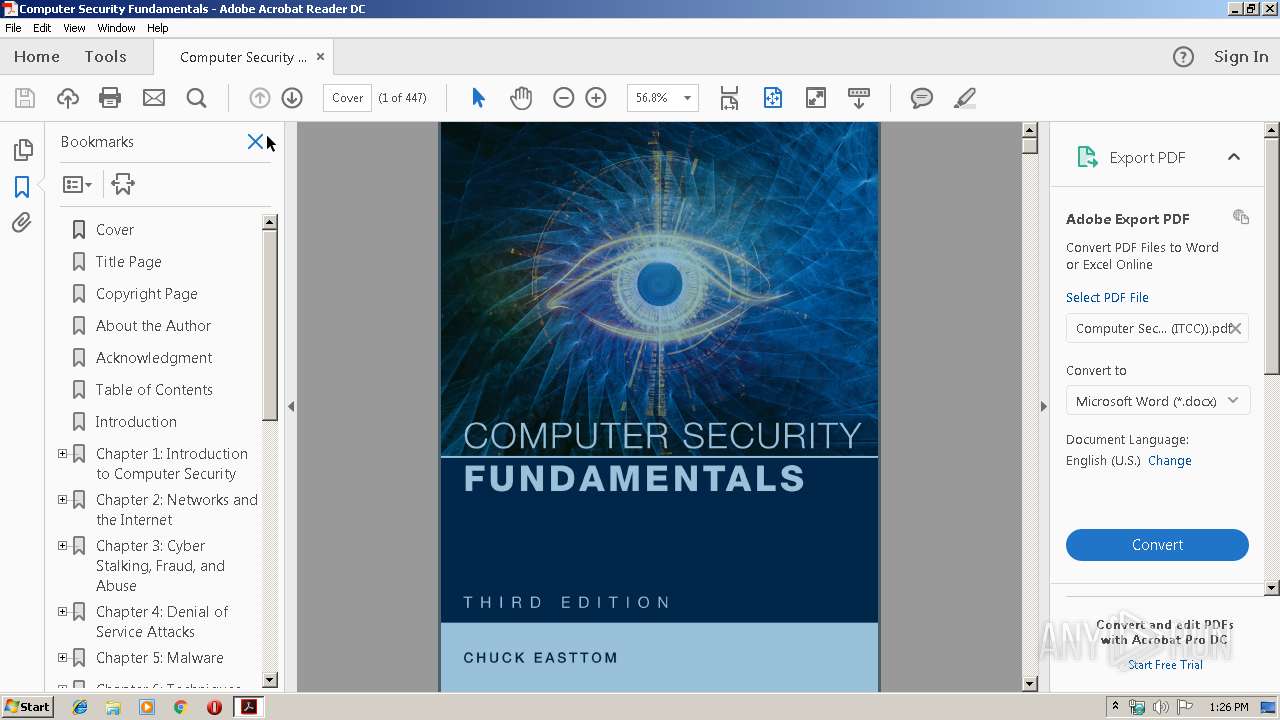Screen dimensions: 1280x720
Task: Close the Bookmarks panel
Action: [x=255, y=142]
